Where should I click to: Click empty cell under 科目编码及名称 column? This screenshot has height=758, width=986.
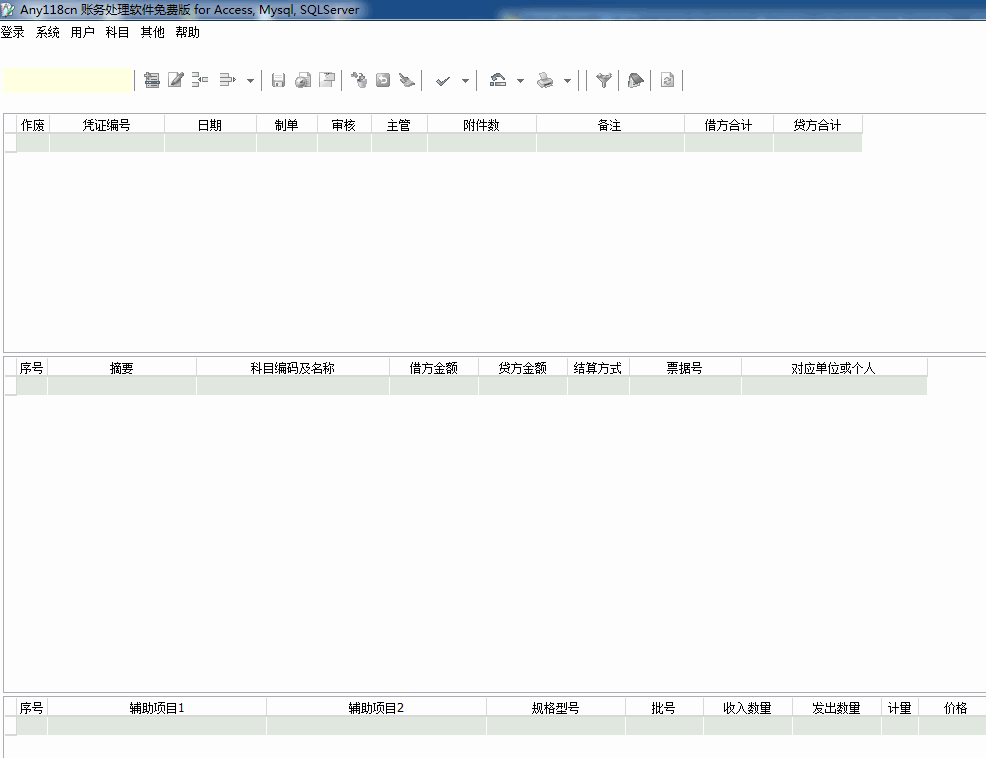(x=292, y=386)
